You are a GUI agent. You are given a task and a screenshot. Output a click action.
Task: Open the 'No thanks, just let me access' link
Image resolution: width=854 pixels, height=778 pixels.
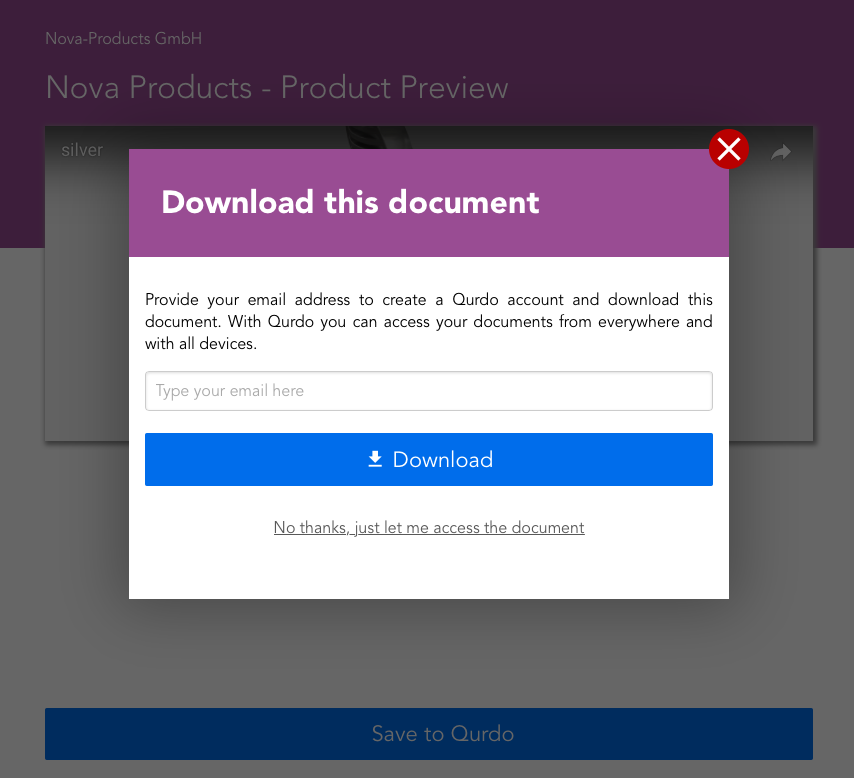428,527
